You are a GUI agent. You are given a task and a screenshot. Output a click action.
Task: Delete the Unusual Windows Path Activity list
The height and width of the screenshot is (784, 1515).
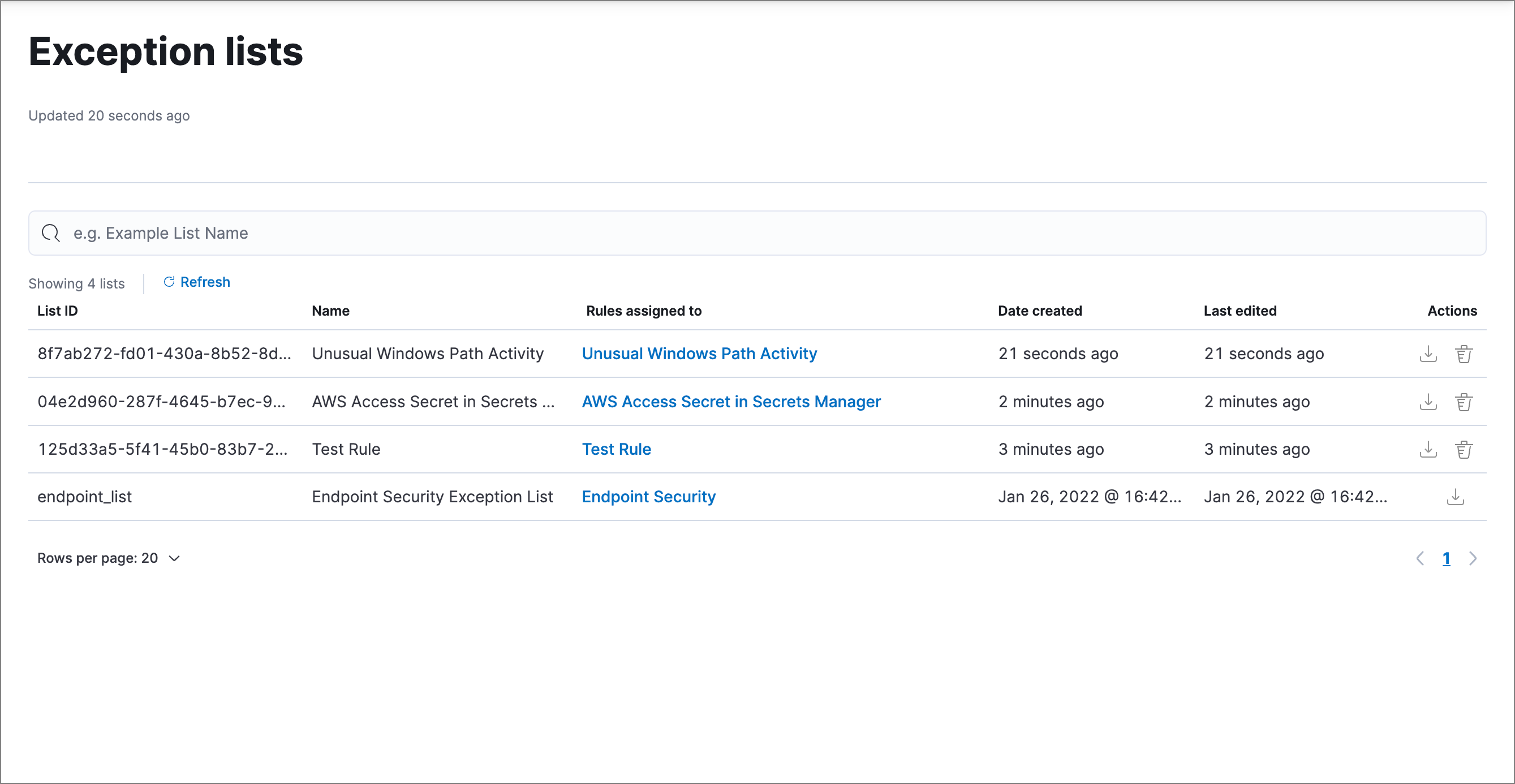tap(1465, 353)
